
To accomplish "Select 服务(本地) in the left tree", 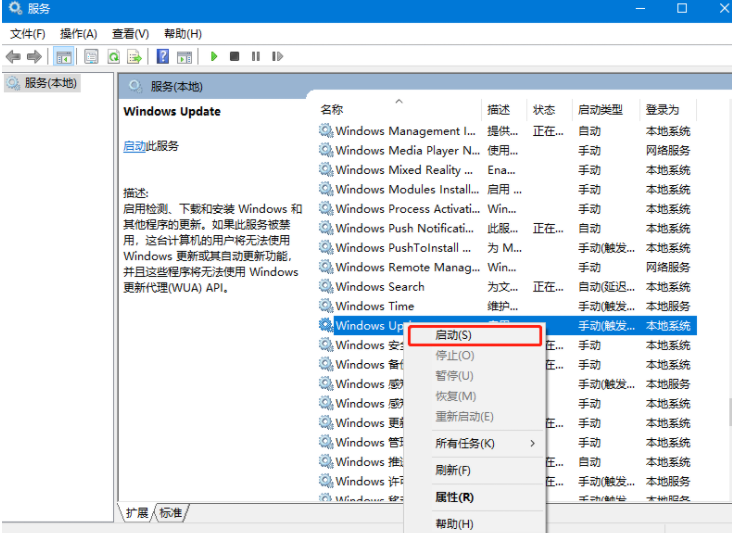I will [x=42, y=83].
